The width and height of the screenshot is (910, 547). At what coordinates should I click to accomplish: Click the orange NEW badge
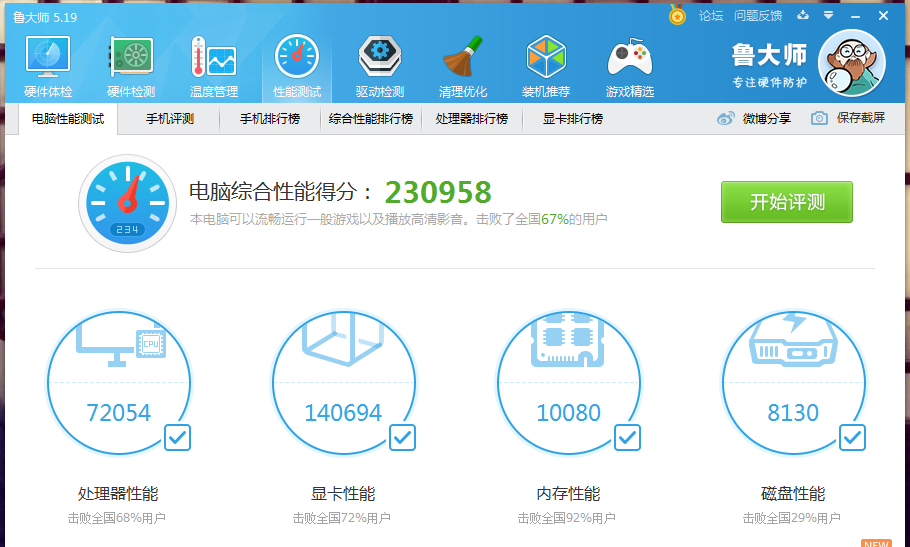click(876, 543)
